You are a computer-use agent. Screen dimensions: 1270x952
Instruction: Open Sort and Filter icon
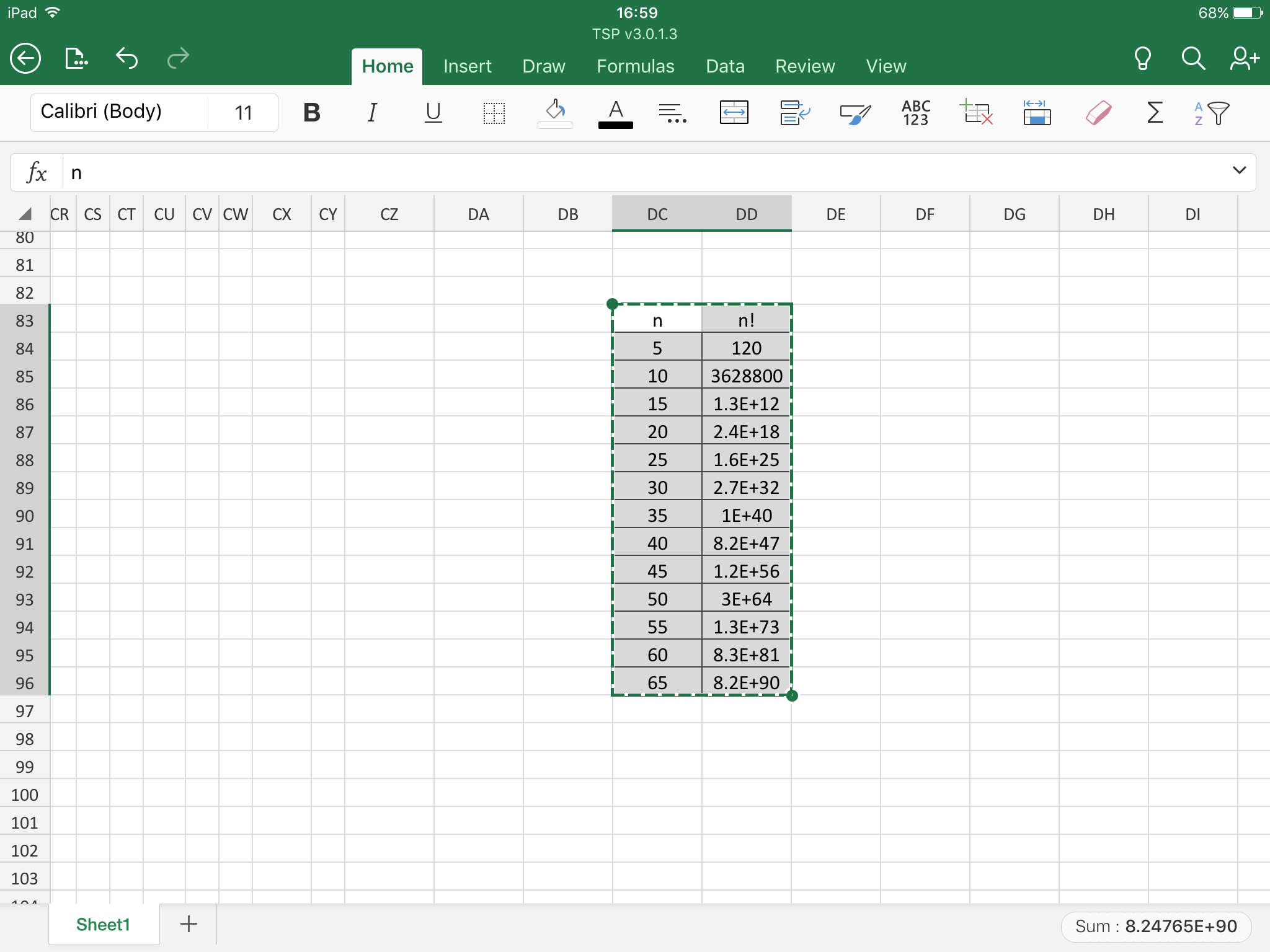tap(1211, 113)
